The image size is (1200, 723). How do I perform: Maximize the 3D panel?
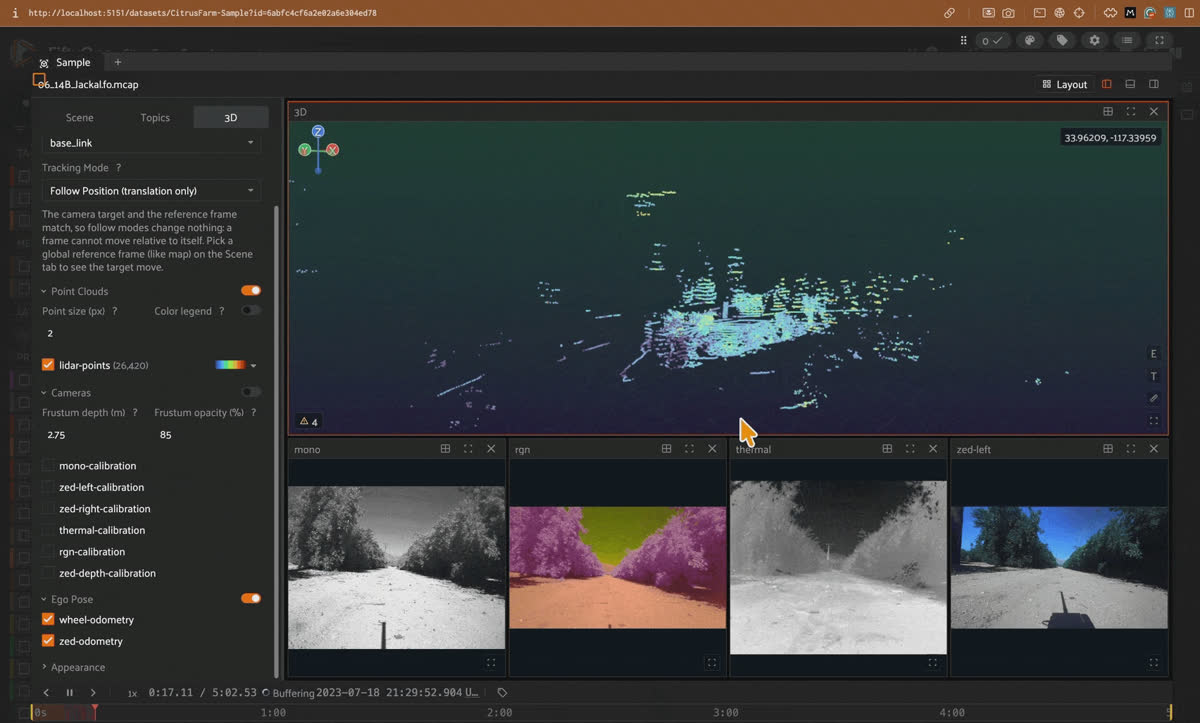[1131, 112]
